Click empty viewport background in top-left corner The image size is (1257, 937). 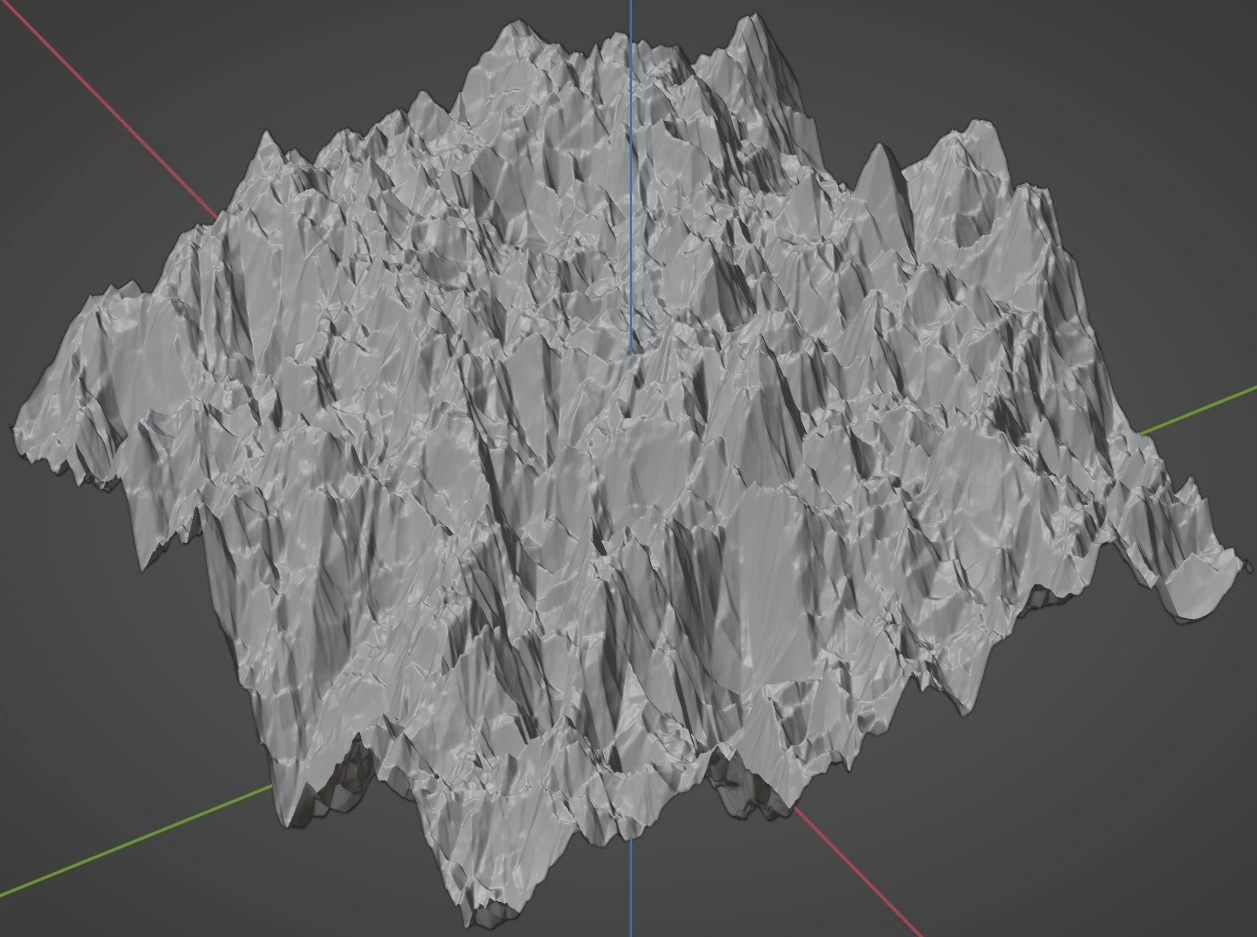point(60,200)
